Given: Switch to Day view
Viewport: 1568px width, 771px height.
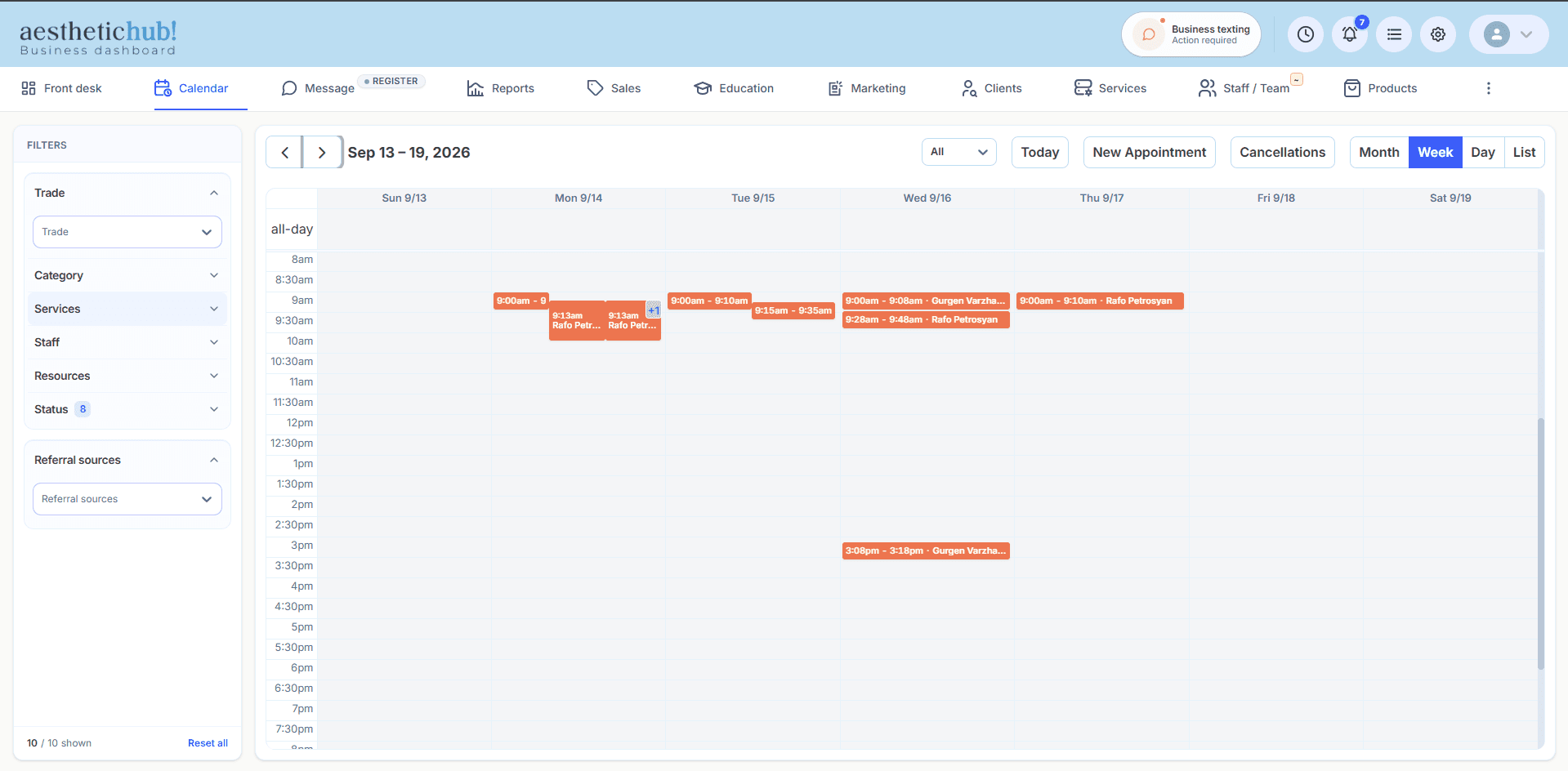Looking at the screenshot, I should (x=1483, y=153).
